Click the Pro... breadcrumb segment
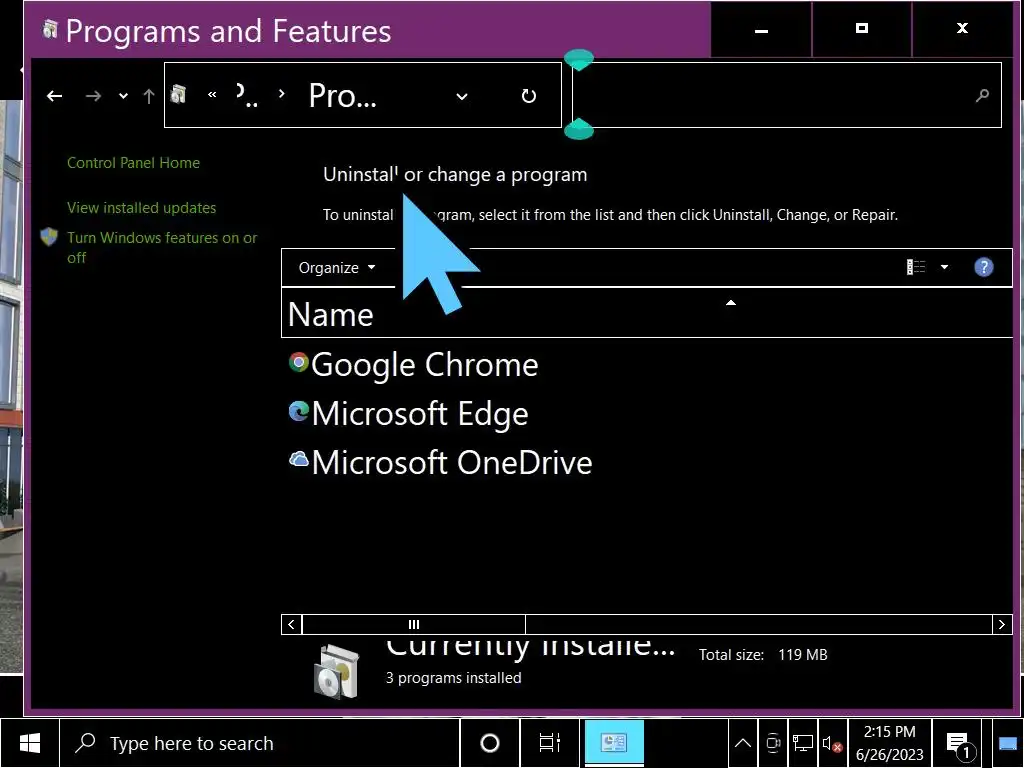The image size is (1024, 768). click(342, 96)
